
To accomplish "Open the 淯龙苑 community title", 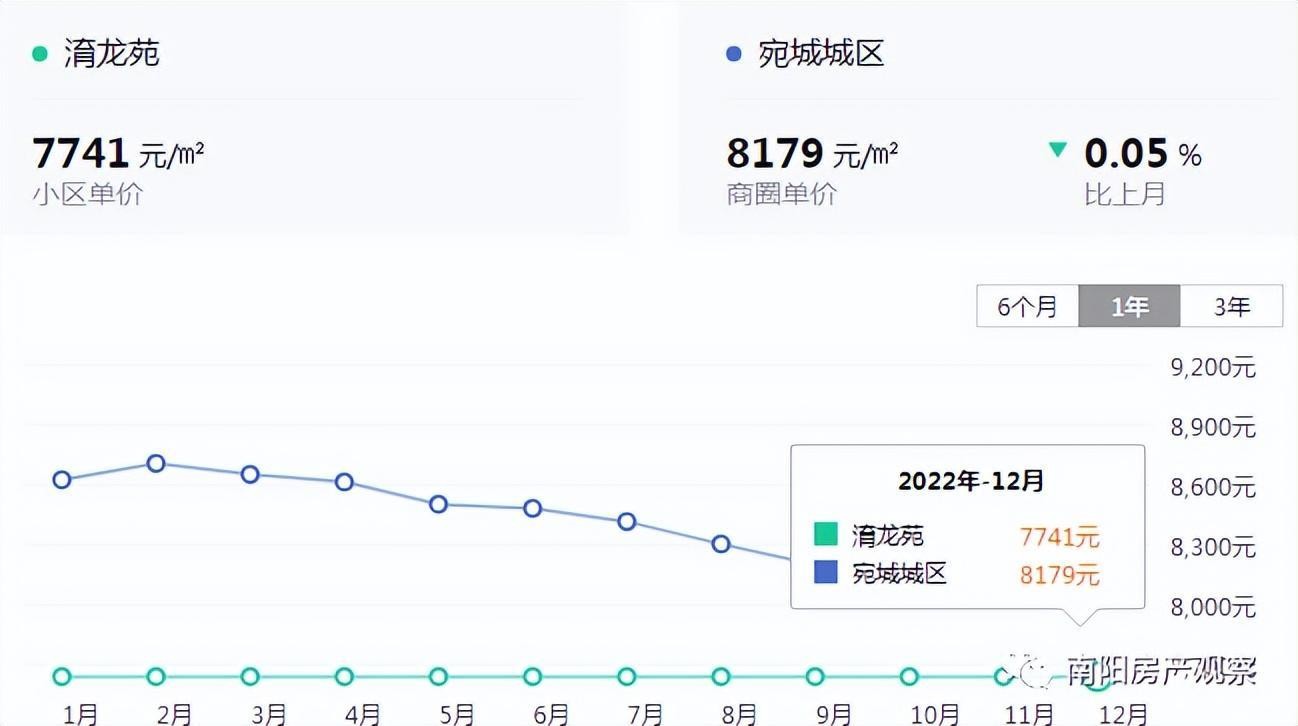I will click(111, 54).
